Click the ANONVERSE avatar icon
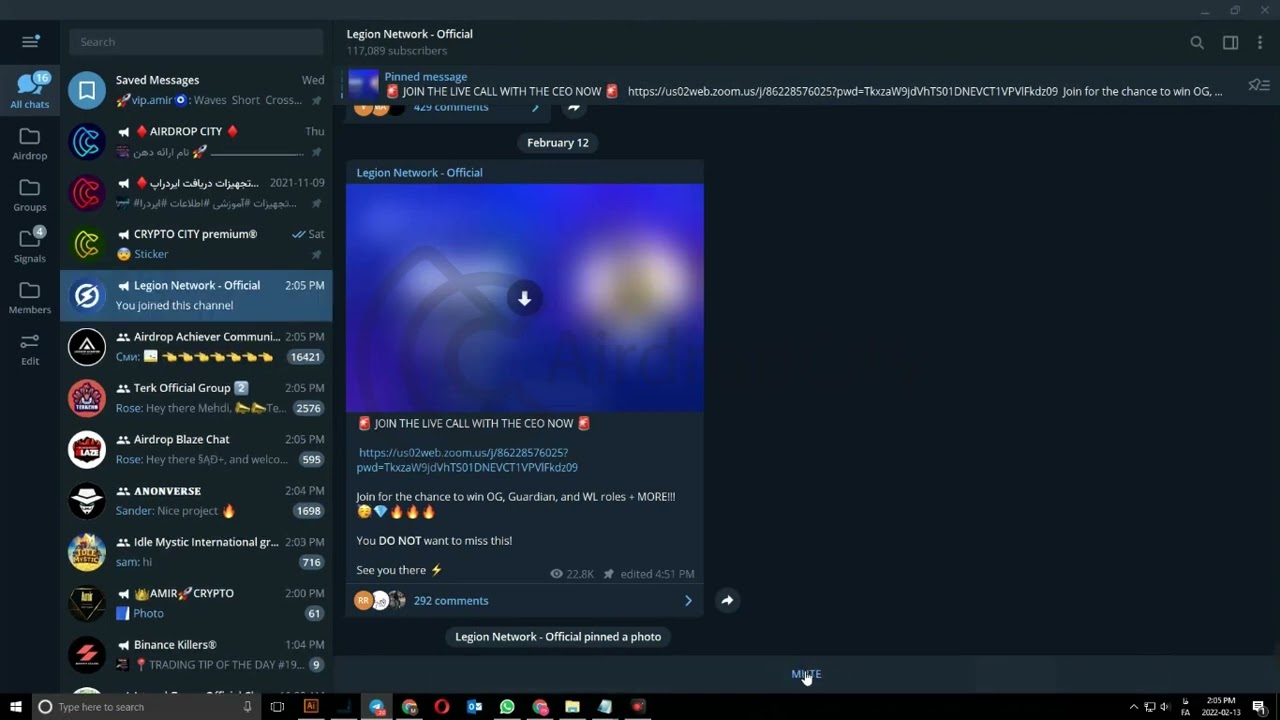The height and width of the screenshot is (720, 1280). pyautogui.click(x=87, y=500)
